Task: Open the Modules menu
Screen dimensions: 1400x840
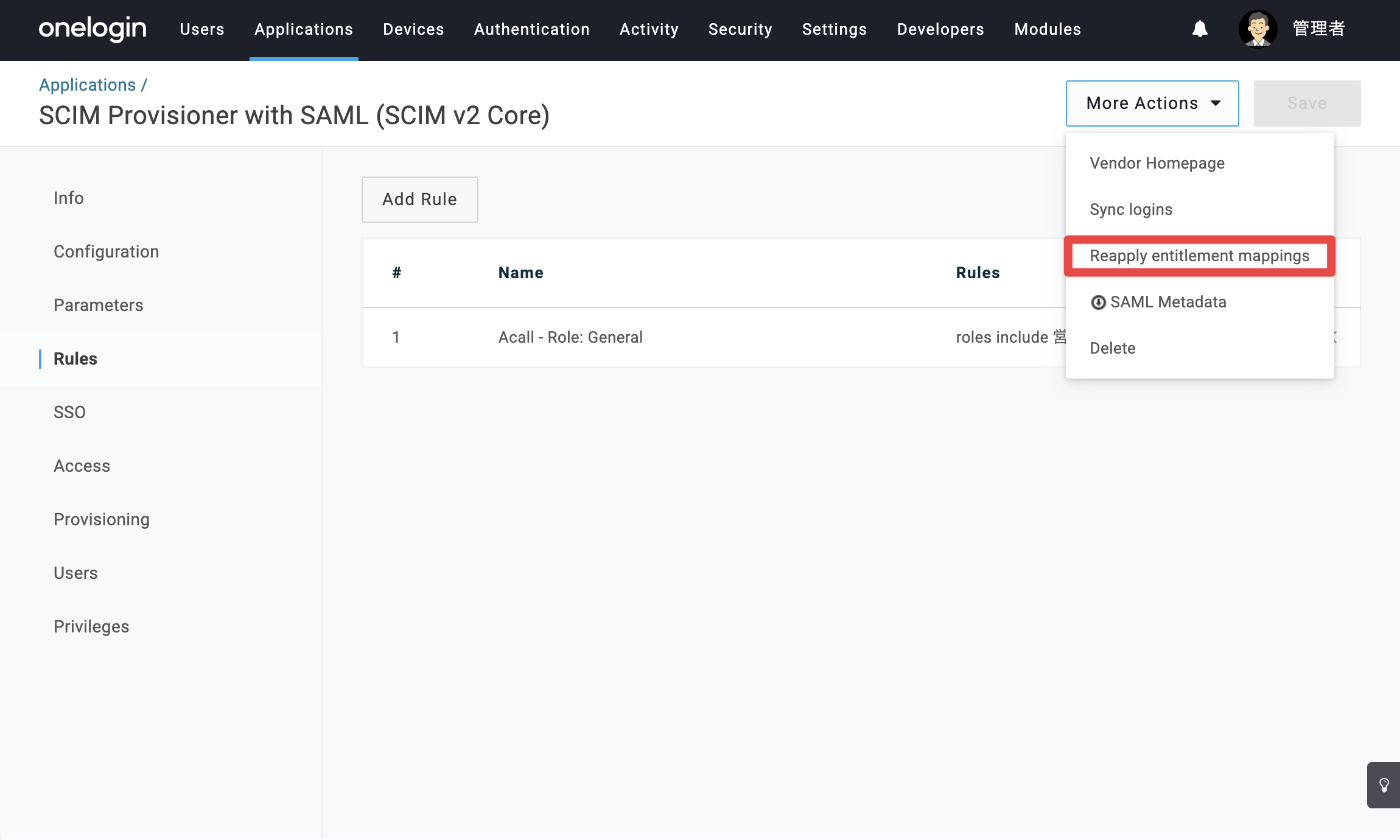Action: 1048,29
